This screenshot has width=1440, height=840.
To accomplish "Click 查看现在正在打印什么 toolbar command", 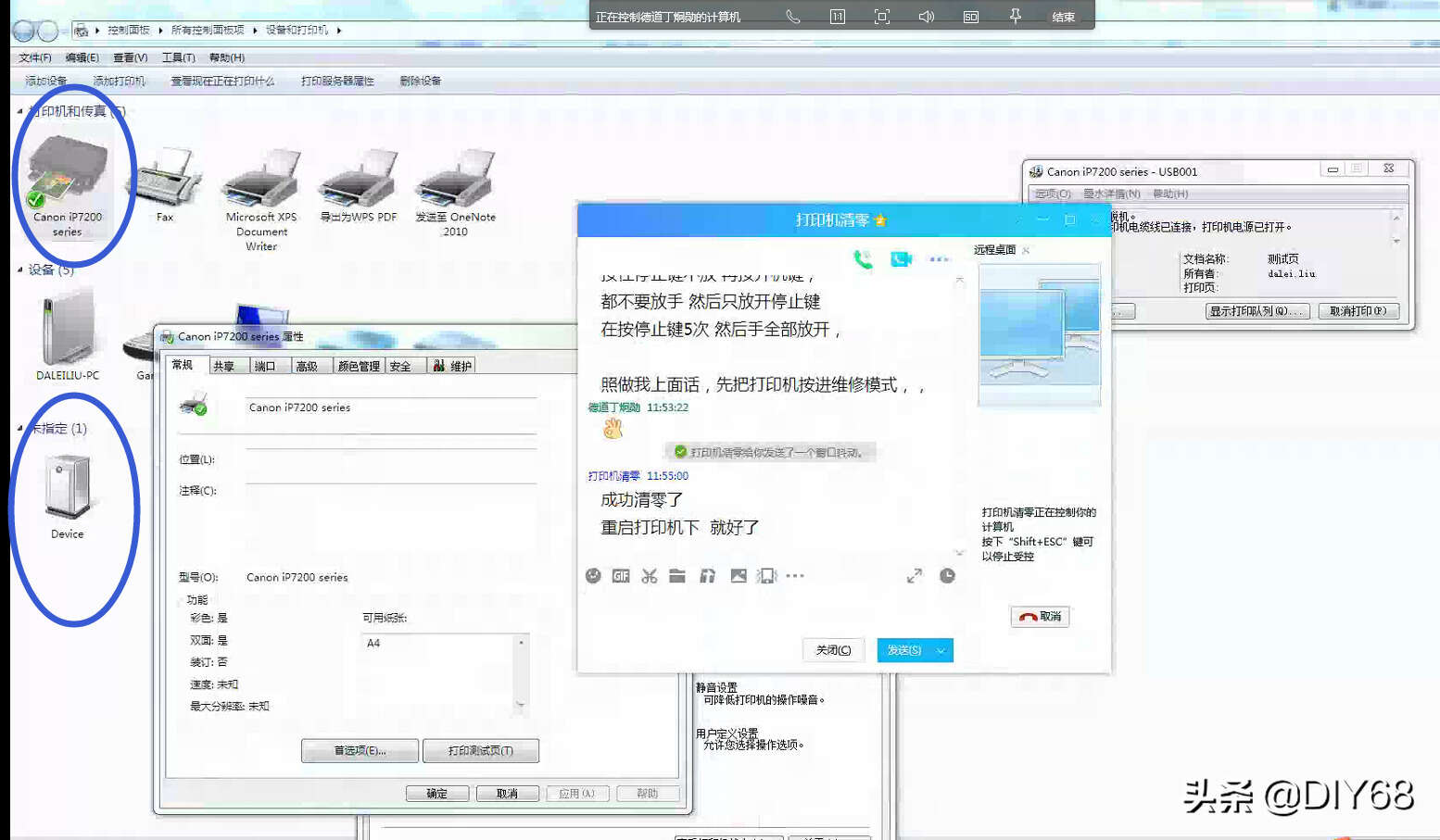I will click(x=222, y=81).
